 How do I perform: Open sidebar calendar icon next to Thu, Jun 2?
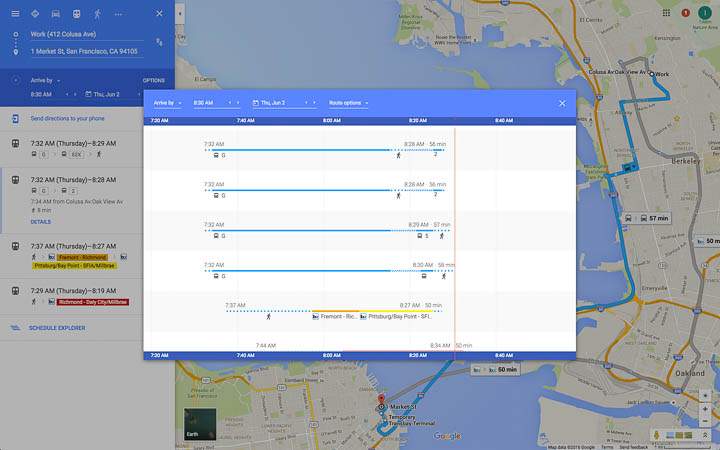[88, 94]
